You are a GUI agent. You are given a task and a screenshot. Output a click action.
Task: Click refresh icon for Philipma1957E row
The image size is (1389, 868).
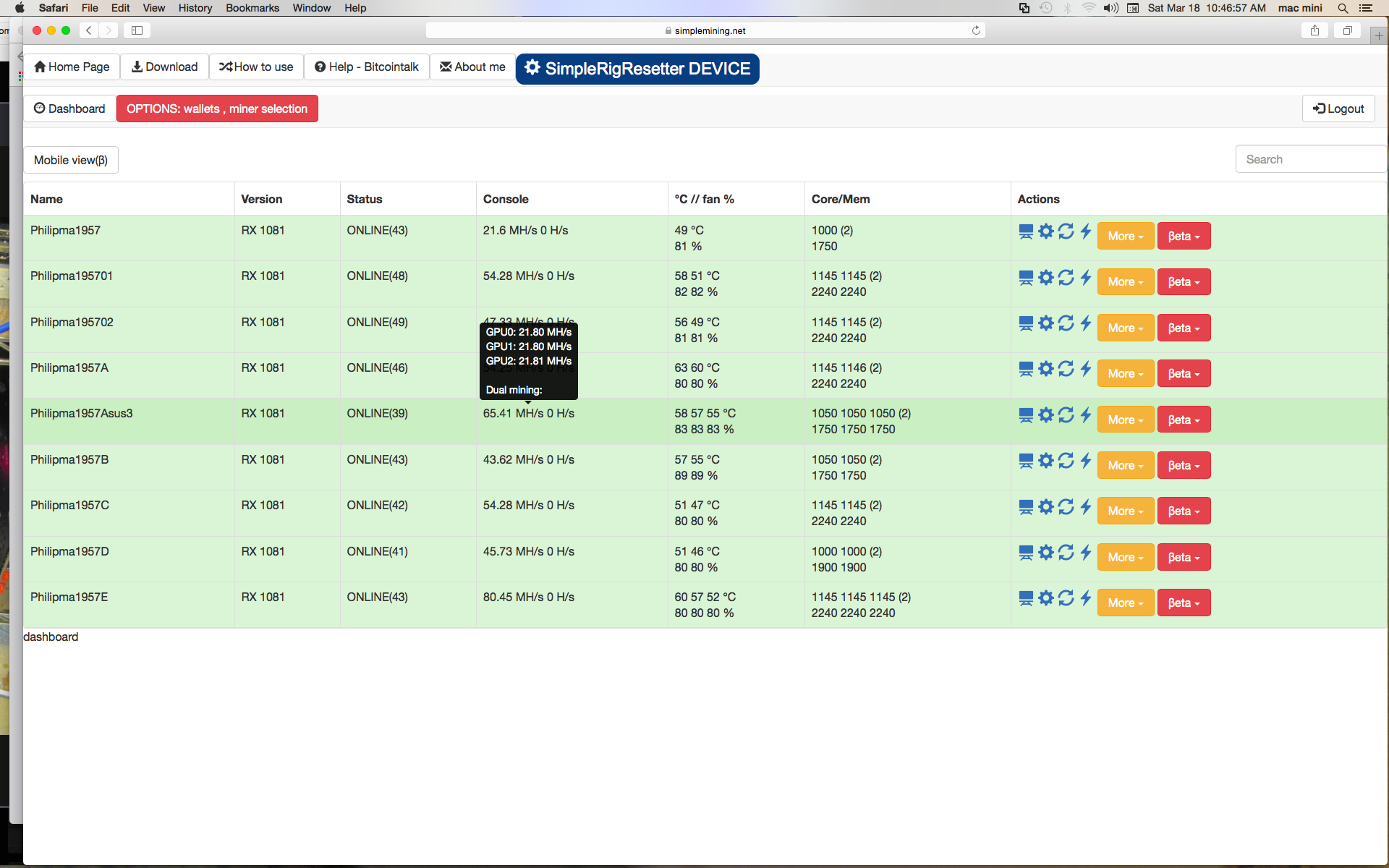coord(1066,598)
